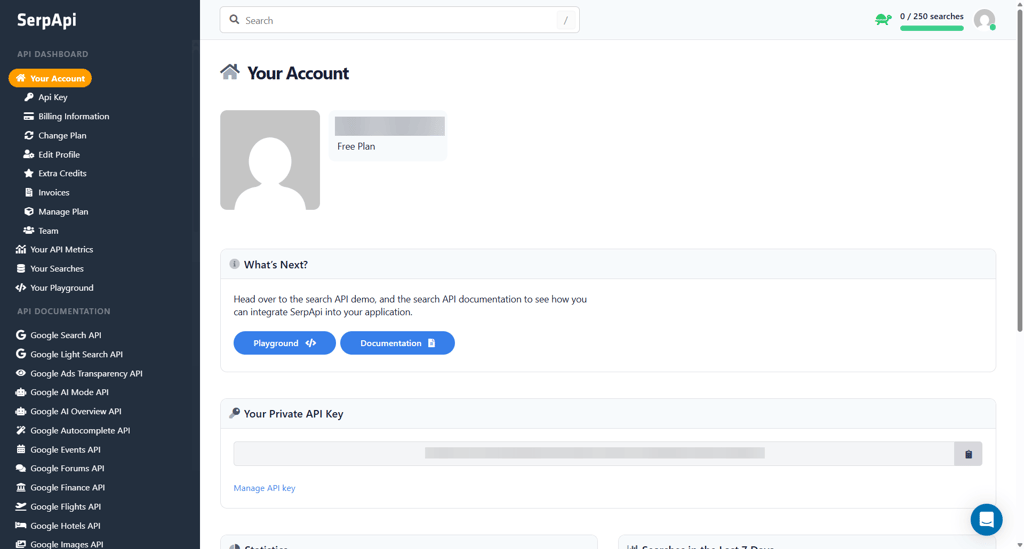Open the Api Key sidebar item
This screenshot has width=1024, height=549.
click(52, 97)
